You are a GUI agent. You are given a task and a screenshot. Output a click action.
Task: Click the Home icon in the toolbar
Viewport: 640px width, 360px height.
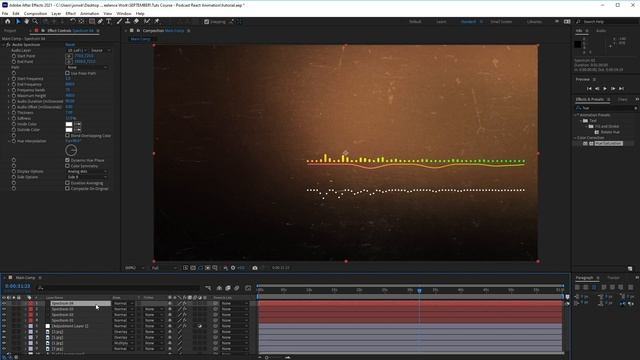pos(7,21)
